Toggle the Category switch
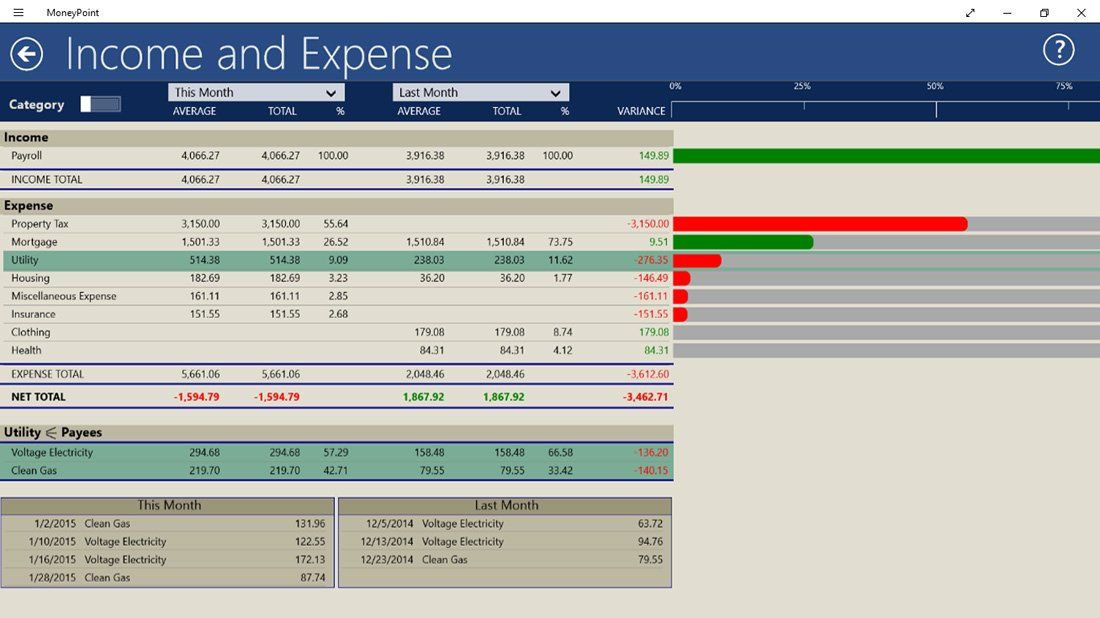The height and width of the screenshot is (618, 1100). click(x=100, y=103)
